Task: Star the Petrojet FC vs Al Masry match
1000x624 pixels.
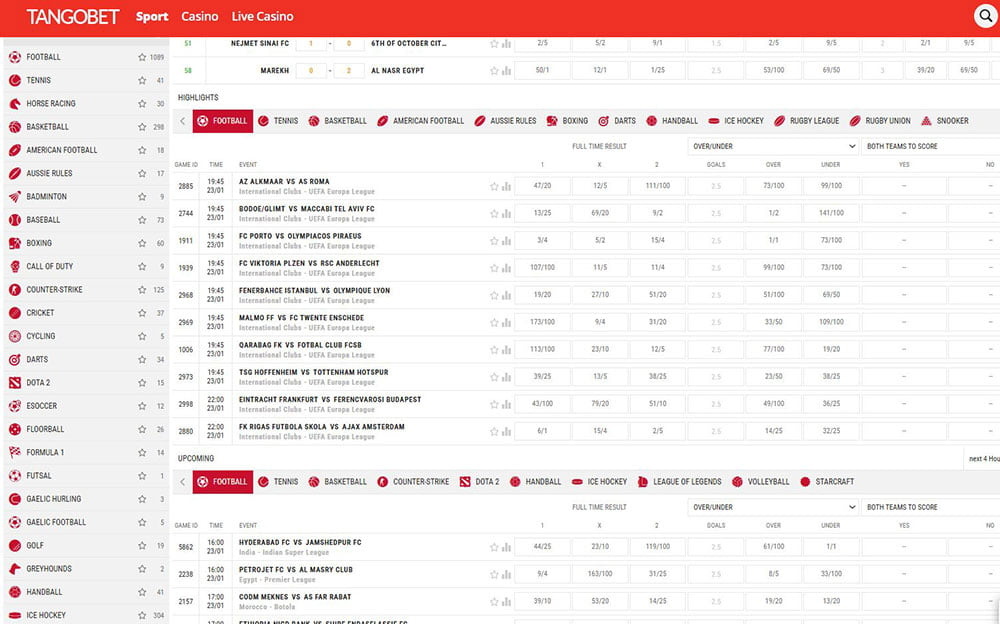Action: (494, 574)
